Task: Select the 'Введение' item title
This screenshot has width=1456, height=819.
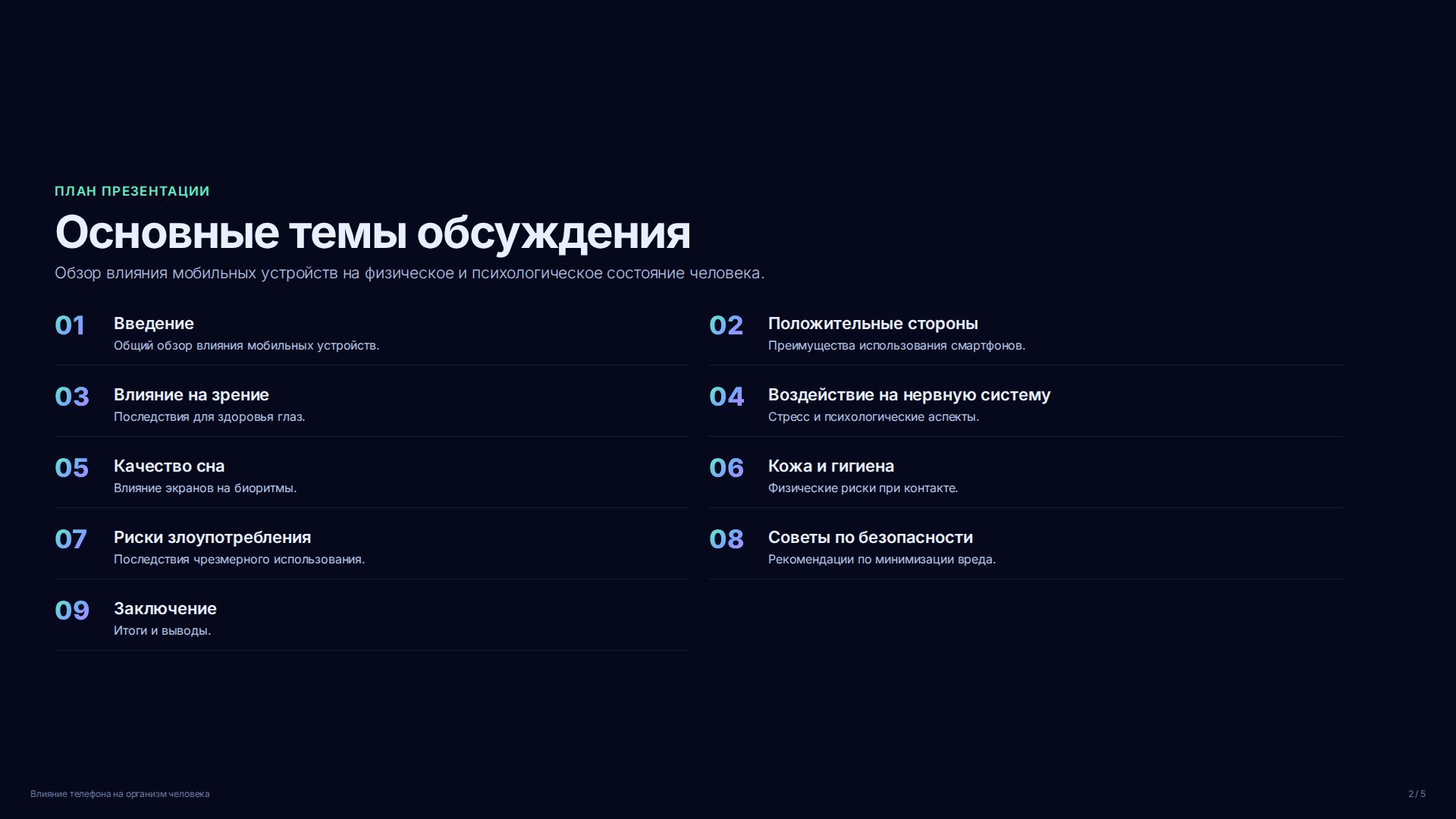Action: coord(154,324)
